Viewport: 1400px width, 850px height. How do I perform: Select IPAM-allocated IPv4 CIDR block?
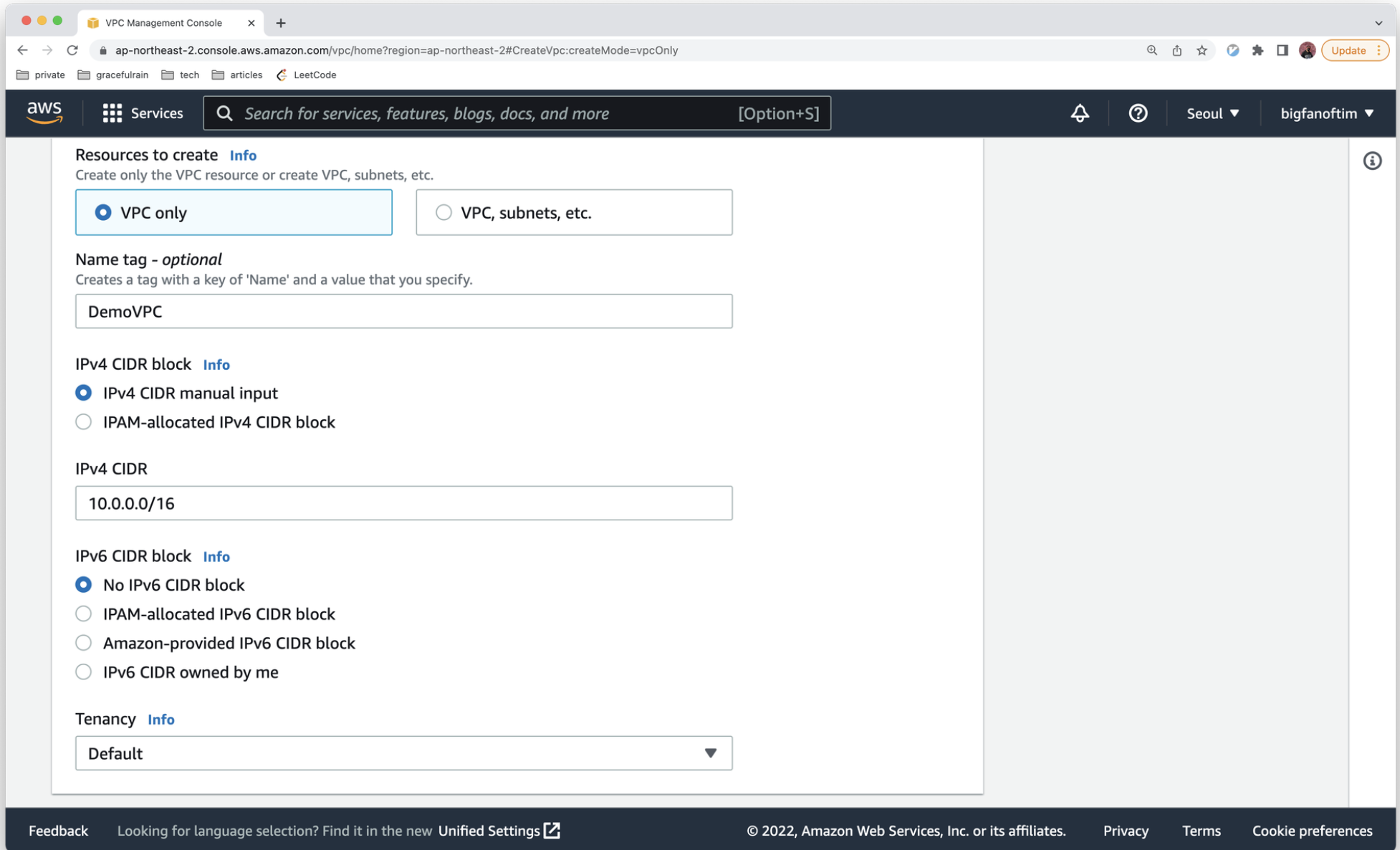(x=84, y=422)
